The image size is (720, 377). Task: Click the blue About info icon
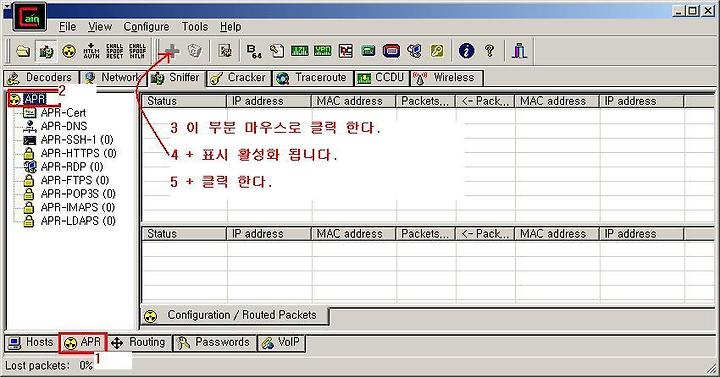[x=466, y=51]
